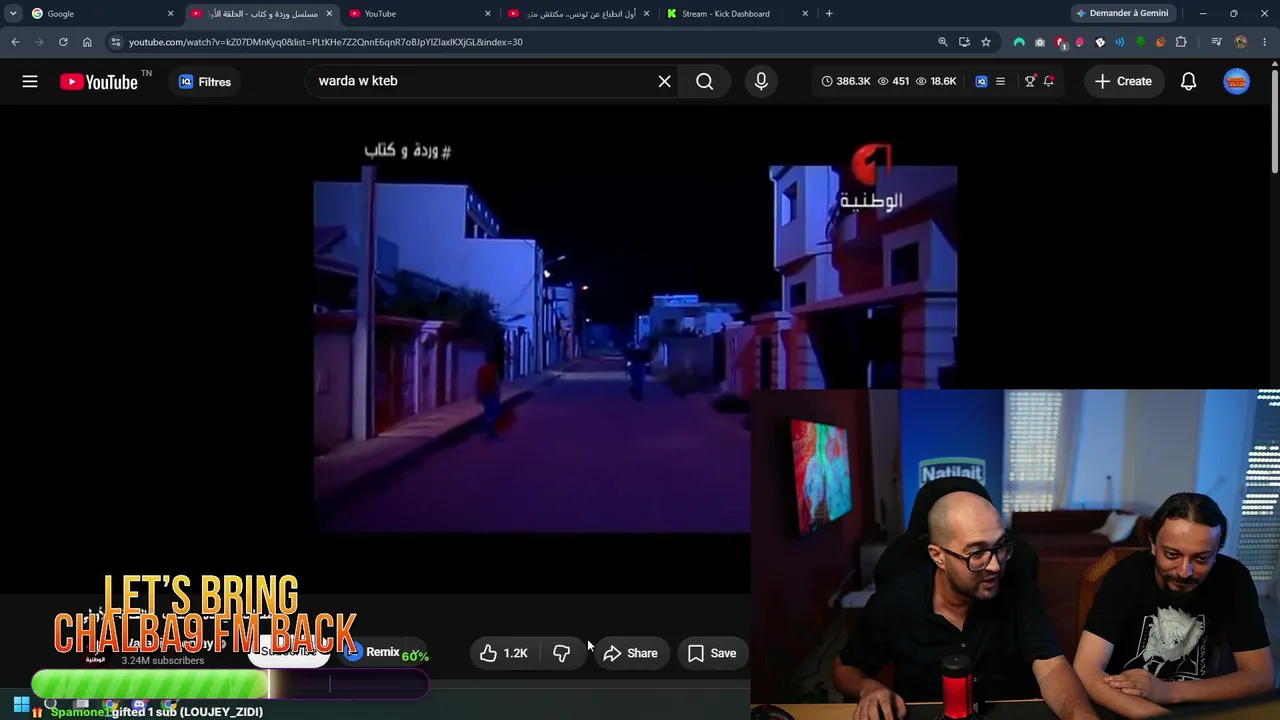Start voice search with the microphone

tap(761, 81)
